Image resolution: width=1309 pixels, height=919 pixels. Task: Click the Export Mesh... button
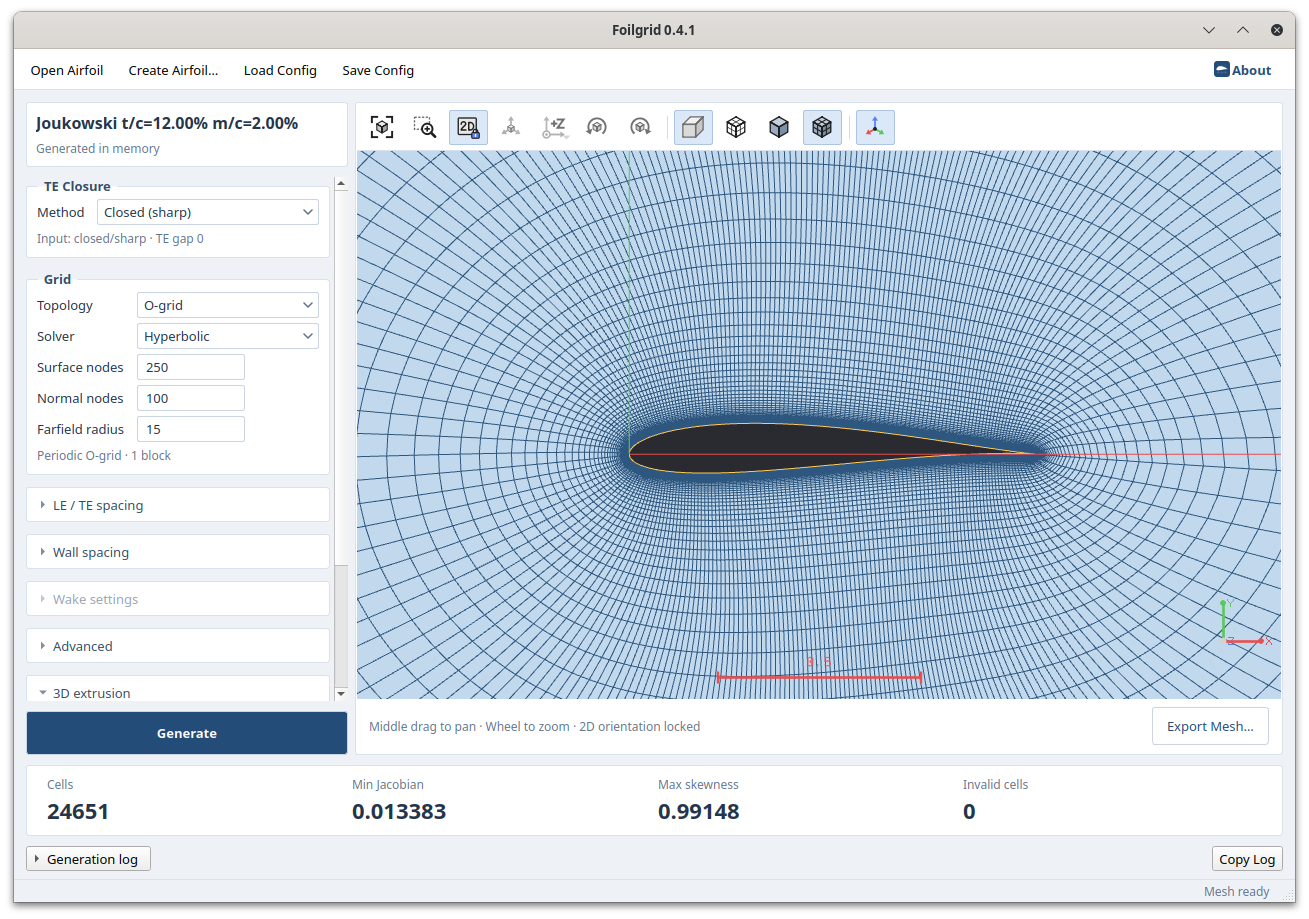1210,726
